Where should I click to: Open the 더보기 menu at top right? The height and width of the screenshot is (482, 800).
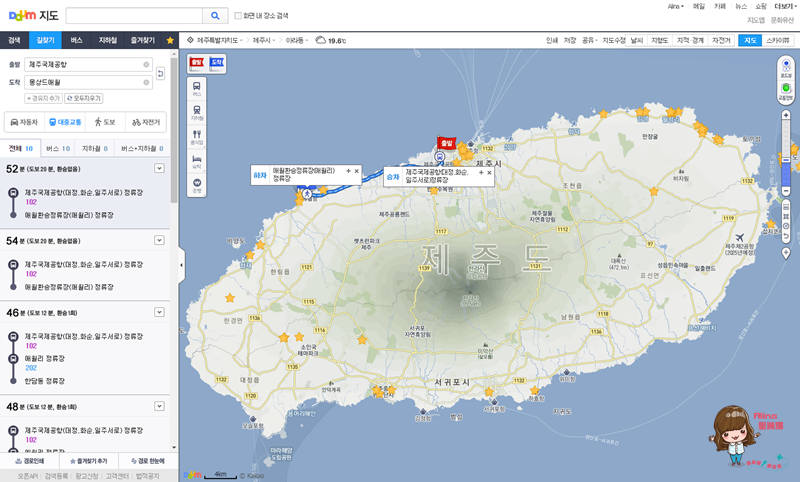tap(785, 7)
